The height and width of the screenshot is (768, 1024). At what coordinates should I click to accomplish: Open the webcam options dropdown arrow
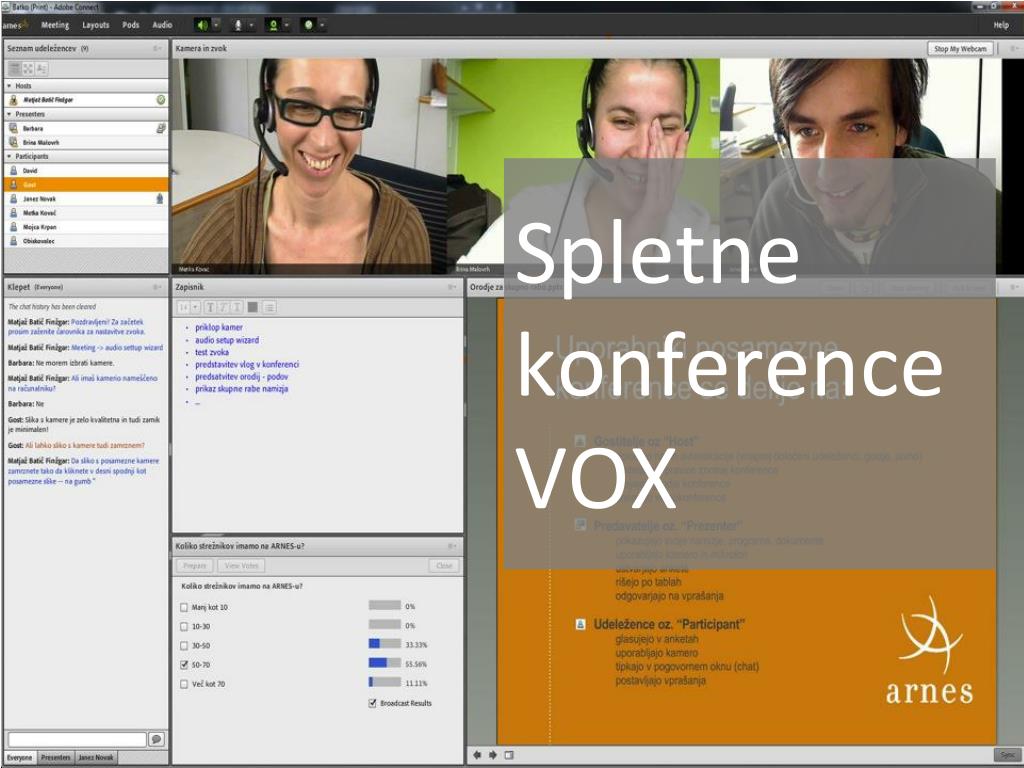coord(287,25)
